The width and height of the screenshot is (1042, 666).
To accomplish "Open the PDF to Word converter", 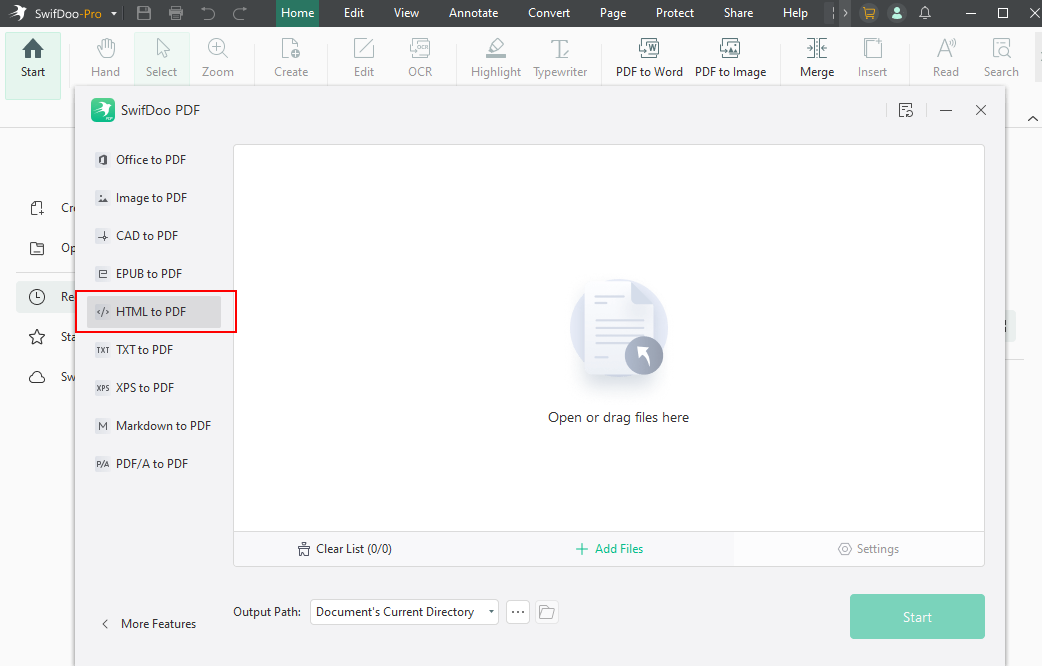I will pyautogui.click(x=648, y=57).
